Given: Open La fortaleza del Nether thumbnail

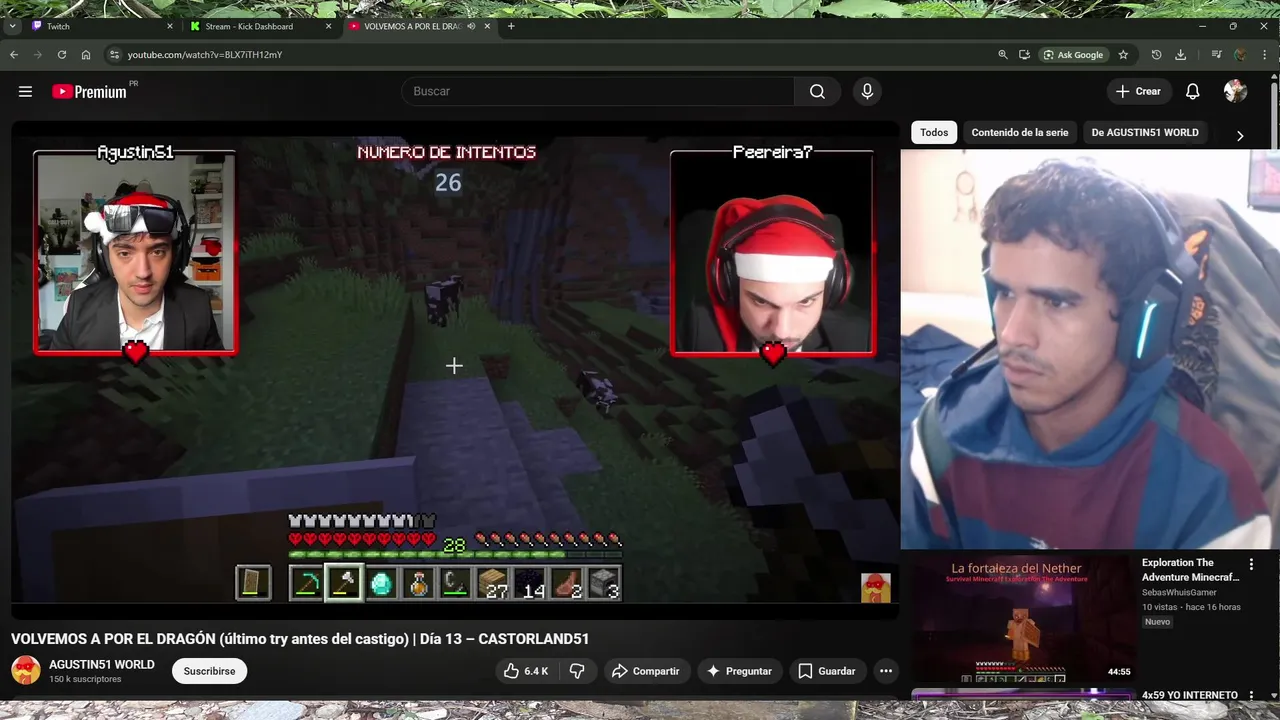Looking at the screenshot, I should click(1023, 620).
